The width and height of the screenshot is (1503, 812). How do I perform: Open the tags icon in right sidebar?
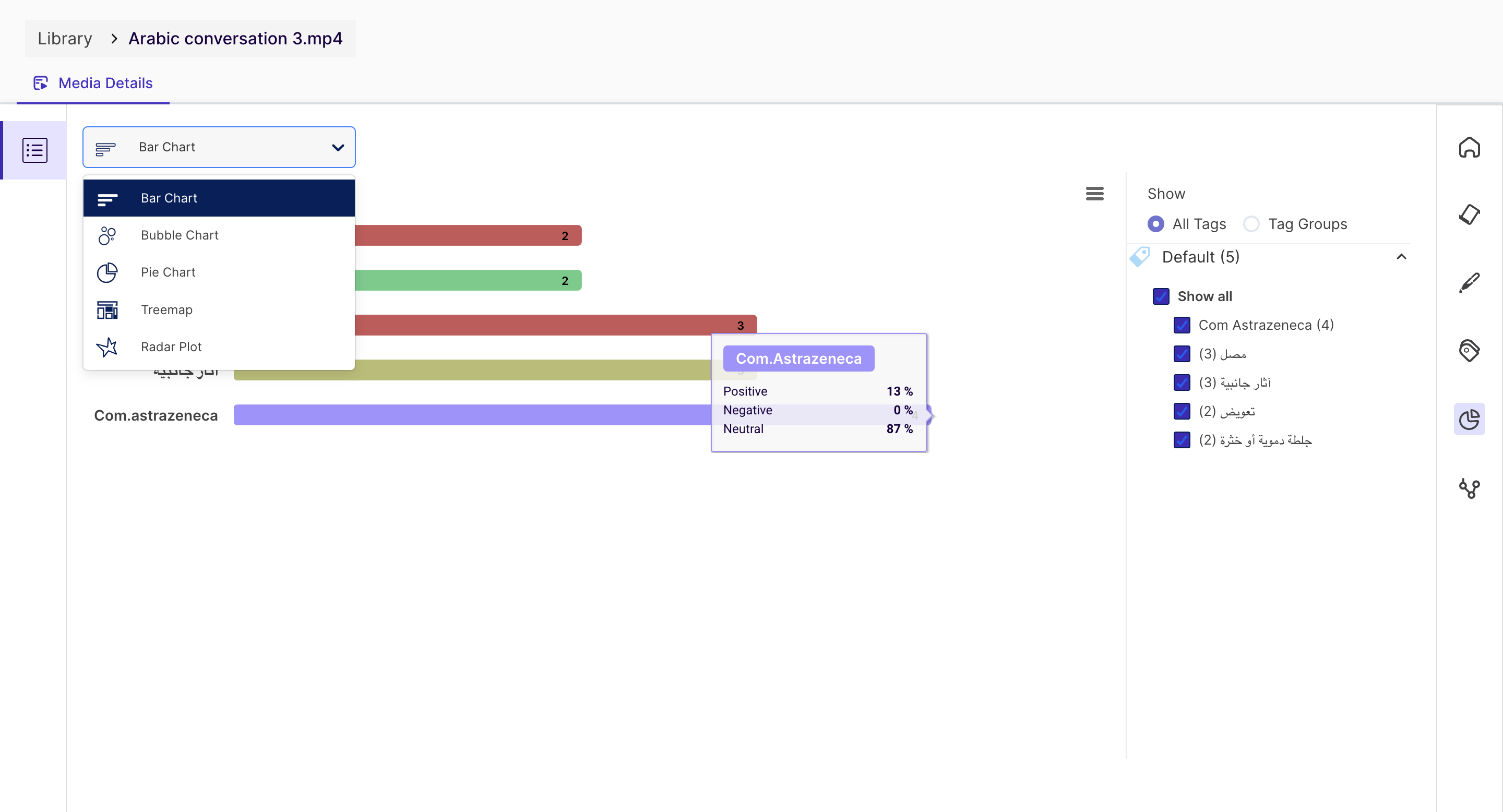(x=1469, y=351)
